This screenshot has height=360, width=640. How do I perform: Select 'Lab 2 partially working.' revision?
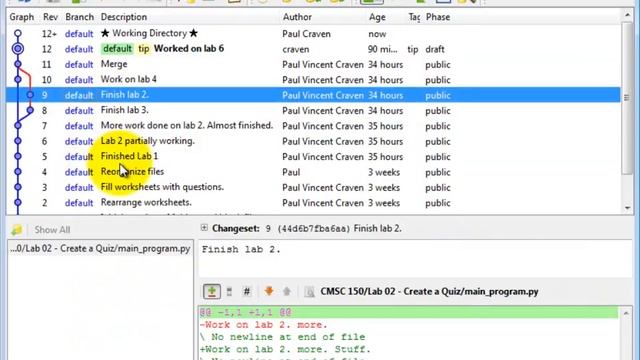pyautogui.click(x=313, y=141)
